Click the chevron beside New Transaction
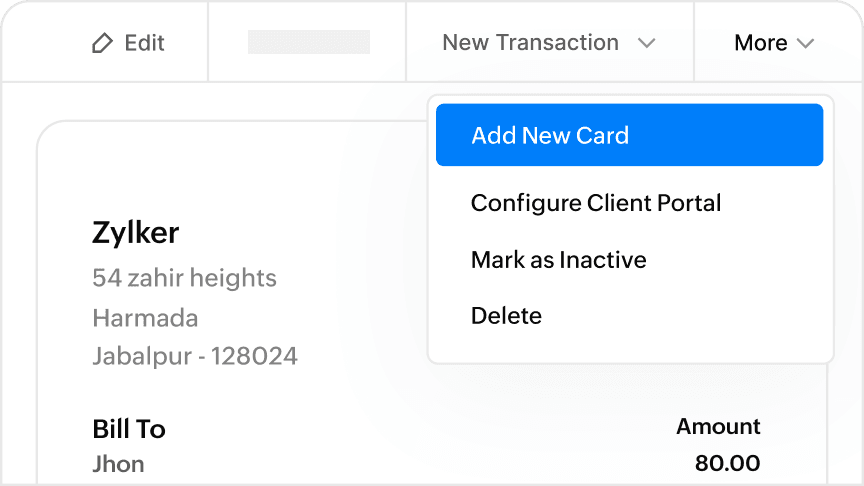This screenshot has height=486, width=864. click(x=646, y=43)
